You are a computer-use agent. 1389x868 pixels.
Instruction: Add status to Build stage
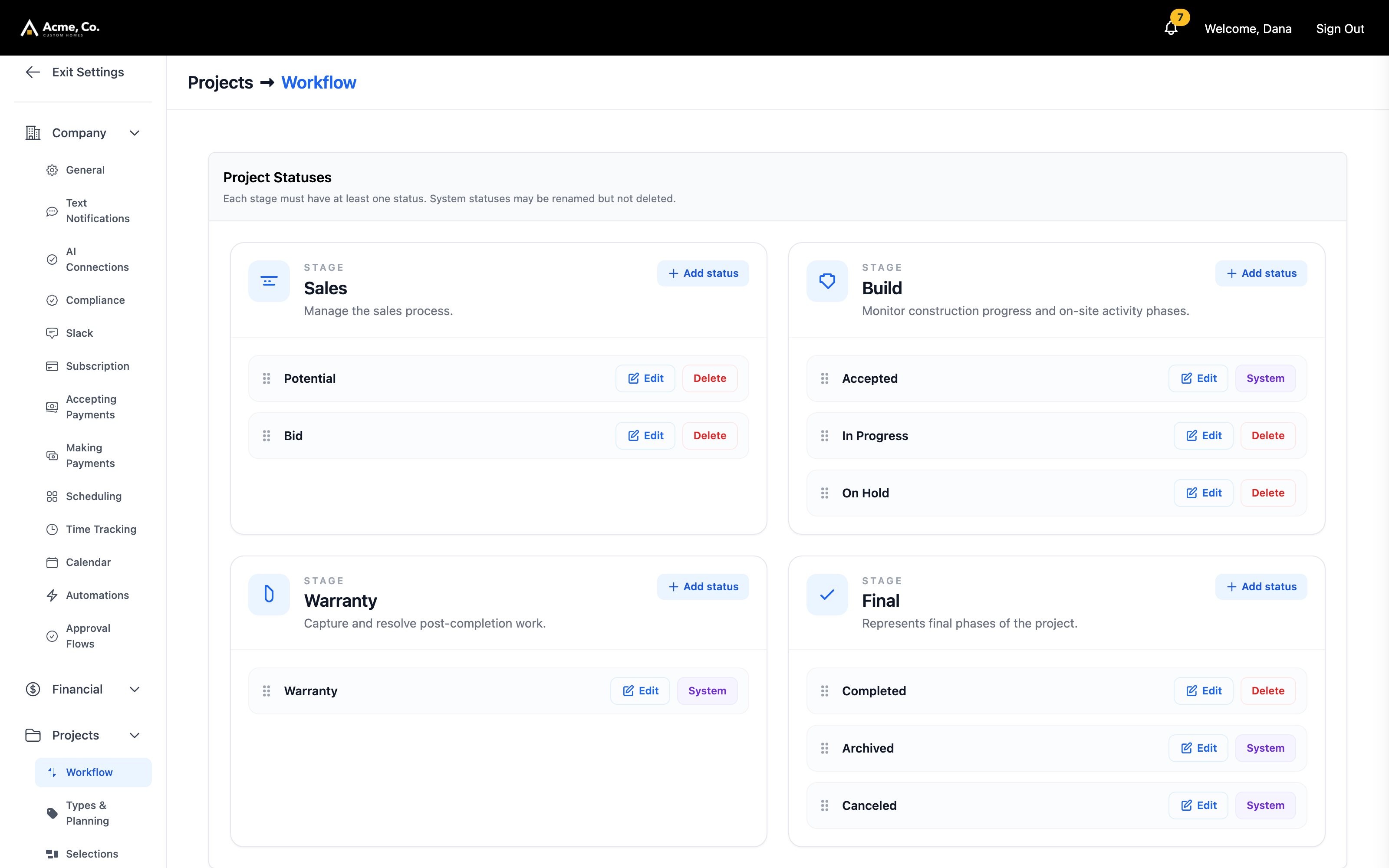click(1261, 273)
